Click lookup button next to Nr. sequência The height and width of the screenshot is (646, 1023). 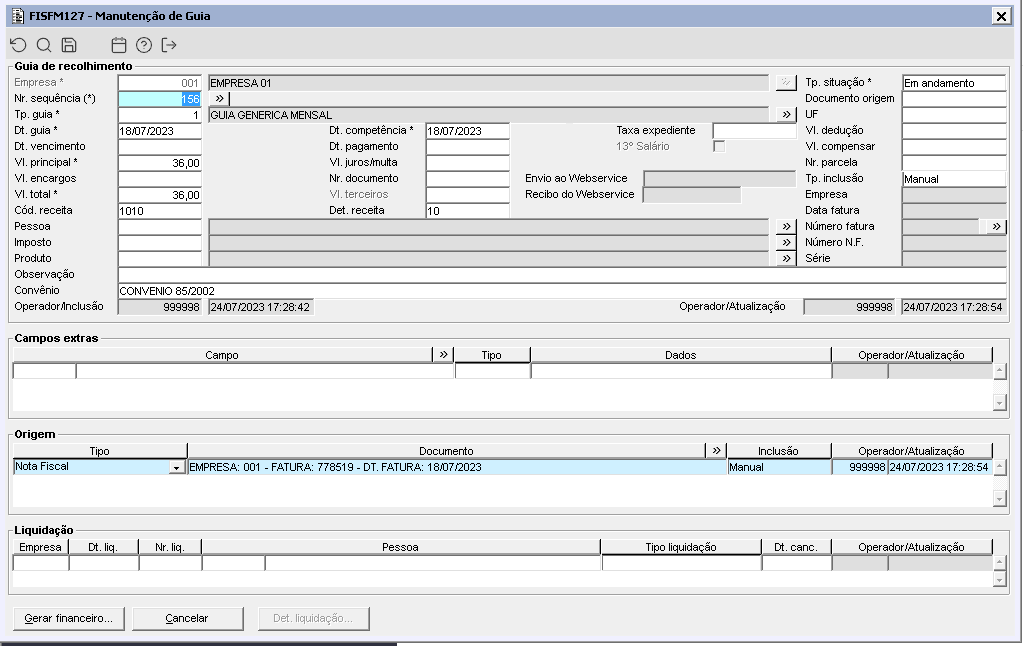219,99
